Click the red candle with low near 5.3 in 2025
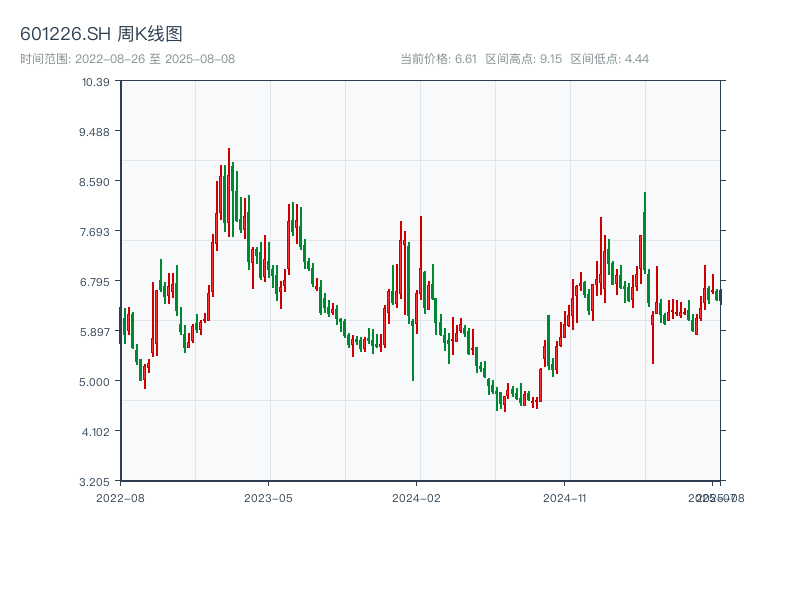800x600 pixels. point(653,338)
